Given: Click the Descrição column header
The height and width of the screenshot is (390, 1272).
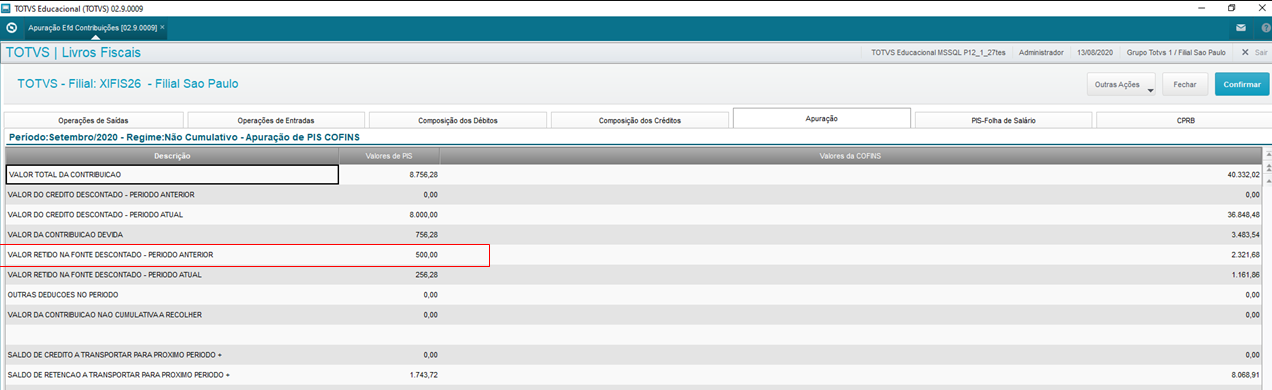Looking at the screenshot, I should [x=172, y=156].
